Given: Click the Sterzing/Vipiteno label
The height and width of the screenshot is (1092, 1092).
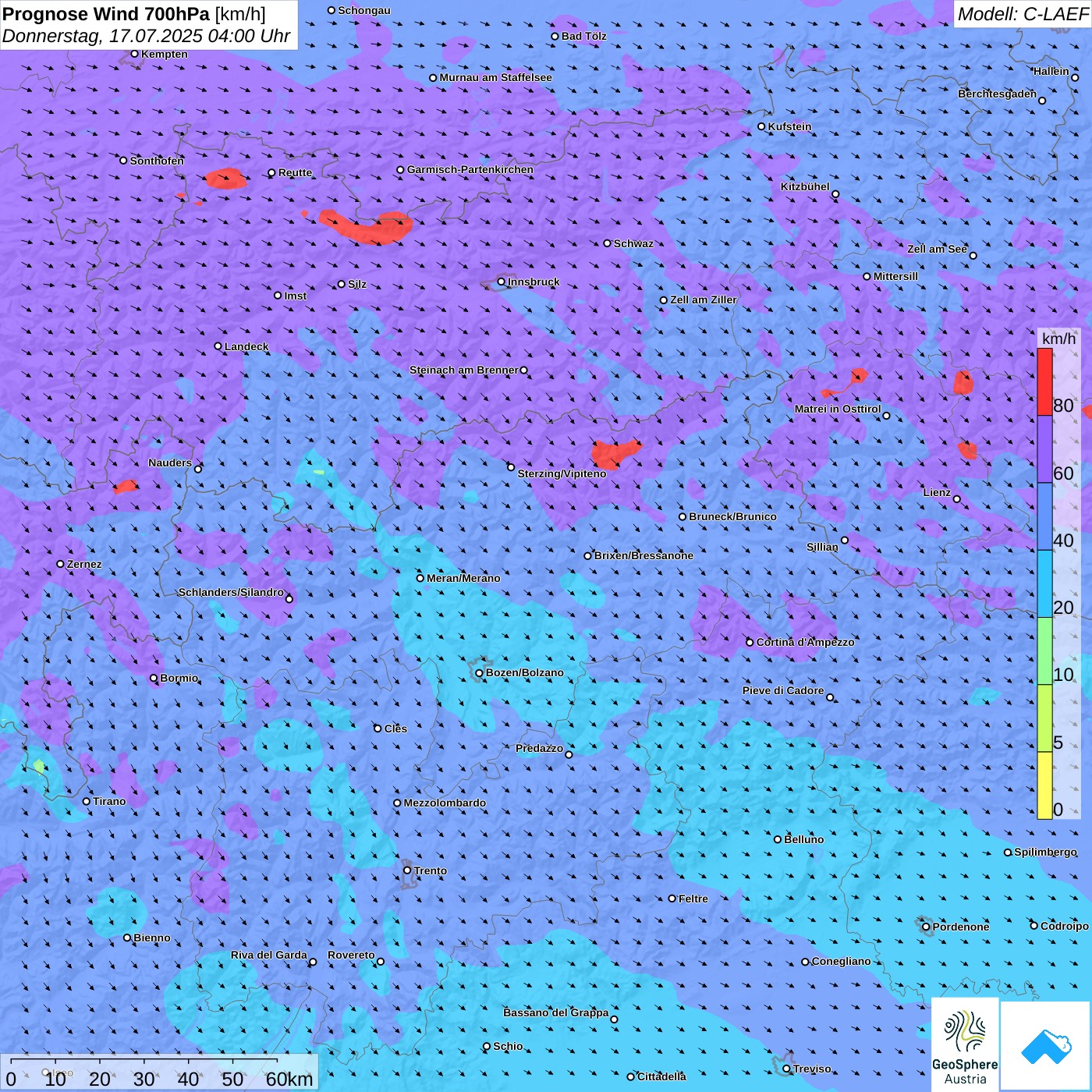Looking at the screenshot, I should coord(562,473).
